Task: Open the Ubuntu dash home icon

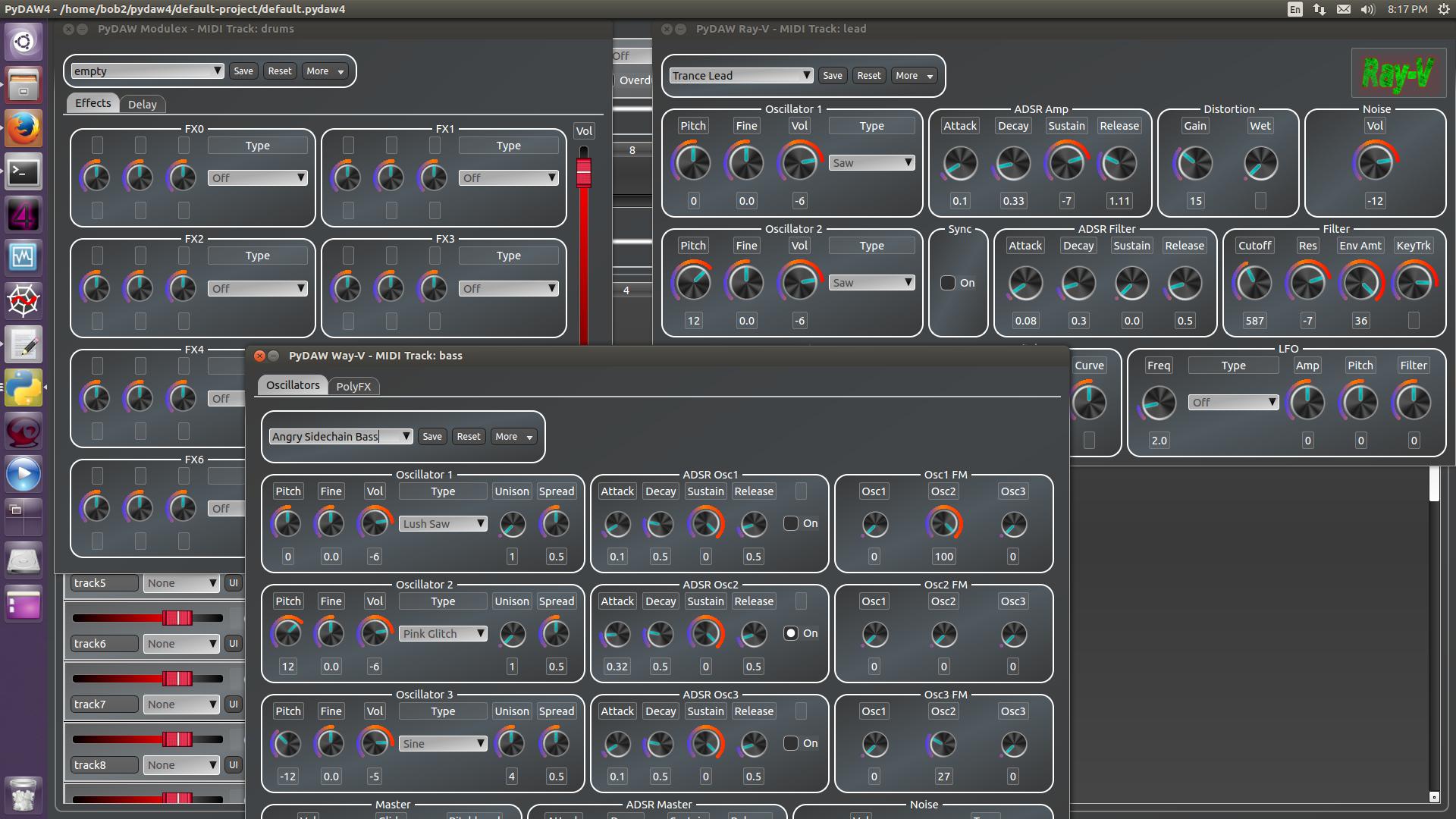Action: tap(23, 42)
